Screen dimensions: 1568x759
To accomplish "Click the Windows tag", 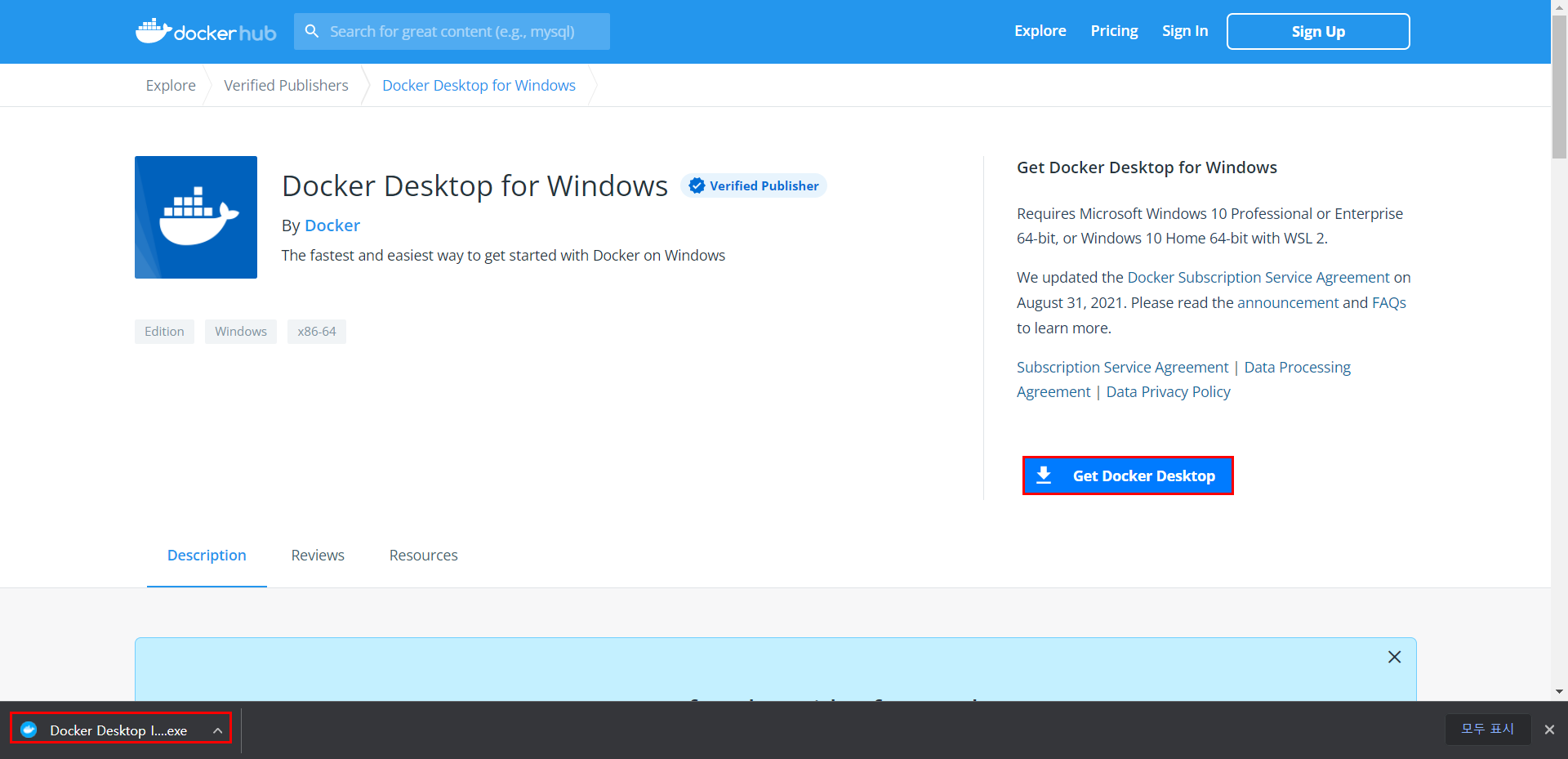I will click(x=241, y=331).
